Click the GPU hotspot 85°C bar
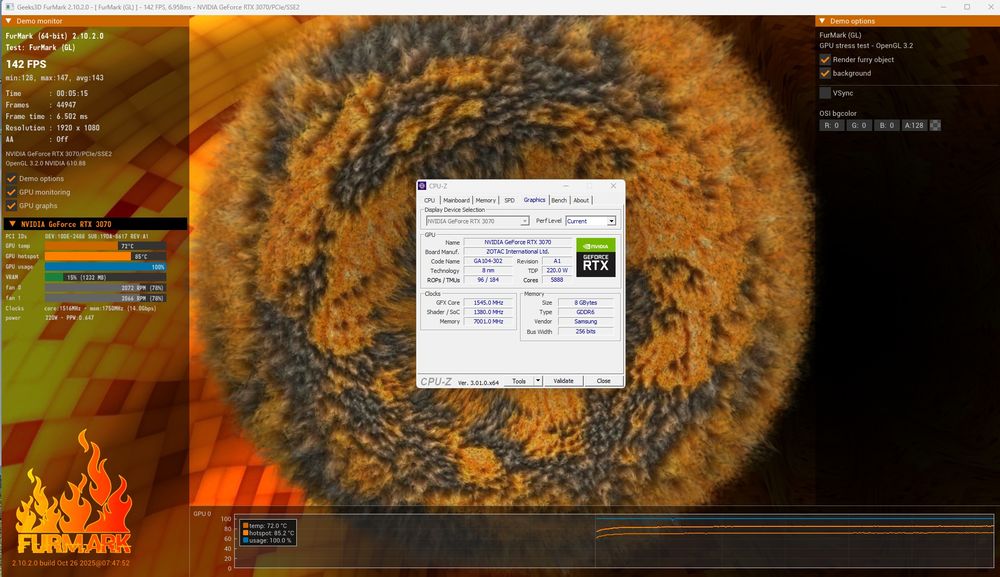 (x=105, y=256)
